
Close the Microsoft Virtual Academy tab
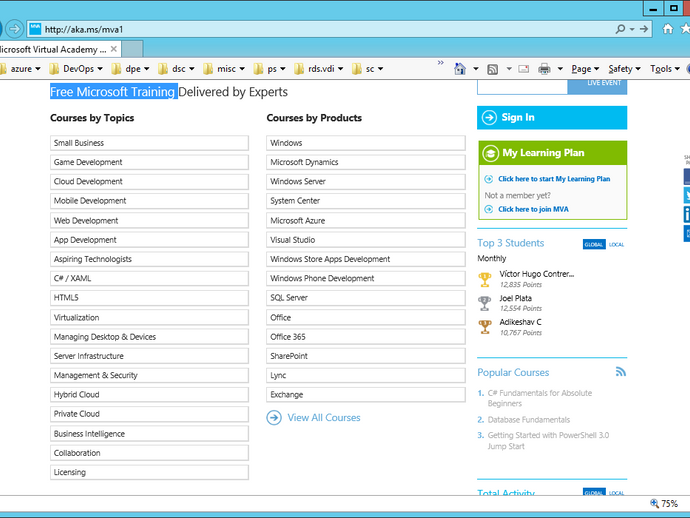pyautogui.click(x=114, y=49)
